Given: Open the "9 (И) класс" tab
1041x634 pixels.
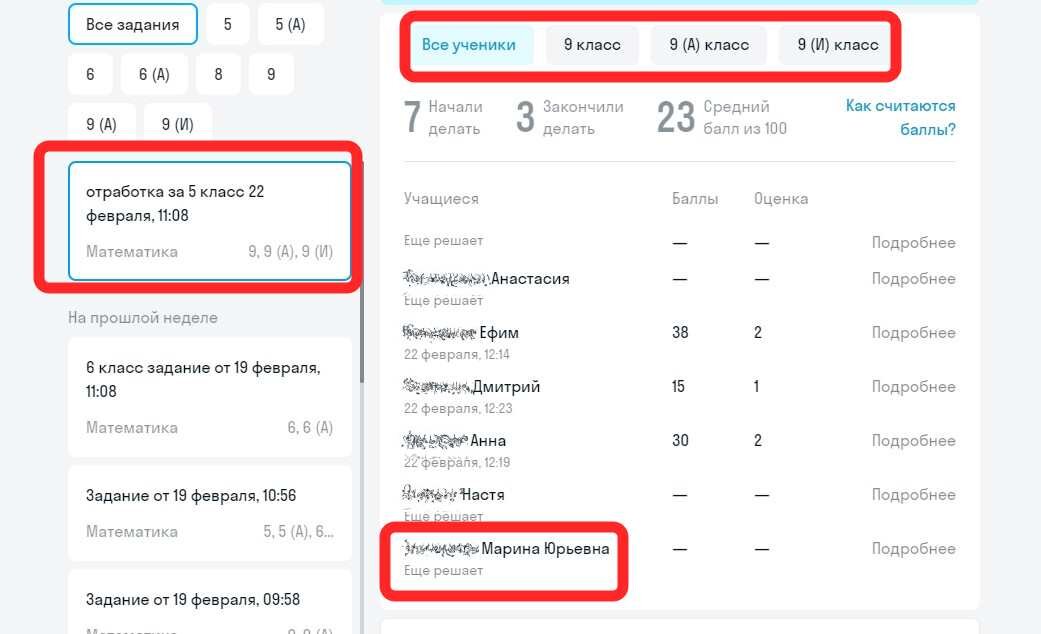Looking at the screenshot, I should (837, 44).
